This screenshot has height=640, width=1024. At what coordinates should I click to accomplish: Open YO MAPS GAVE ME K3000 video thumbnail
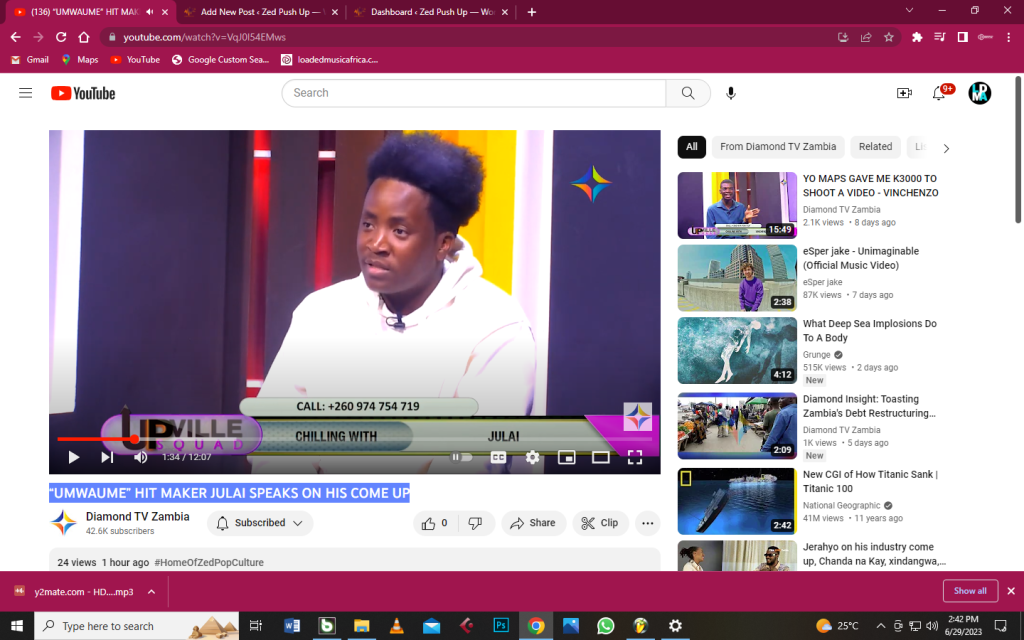[737, 205]
